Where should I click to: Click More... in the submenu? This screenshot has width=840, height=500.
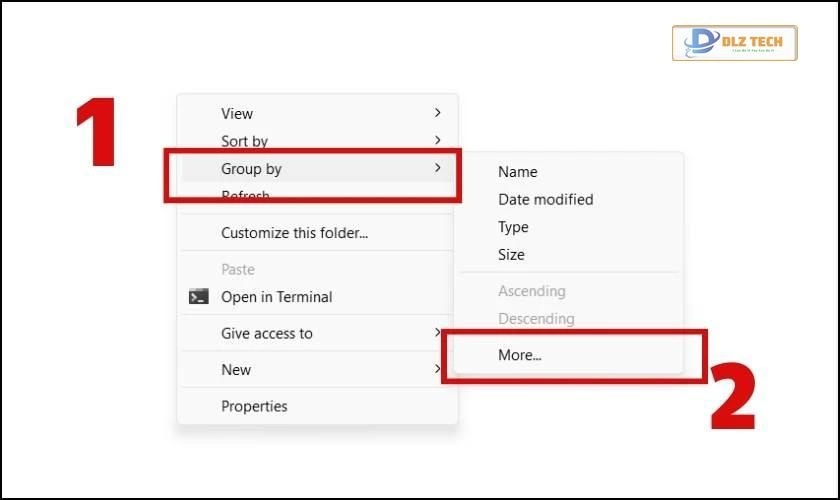(520, 355)
